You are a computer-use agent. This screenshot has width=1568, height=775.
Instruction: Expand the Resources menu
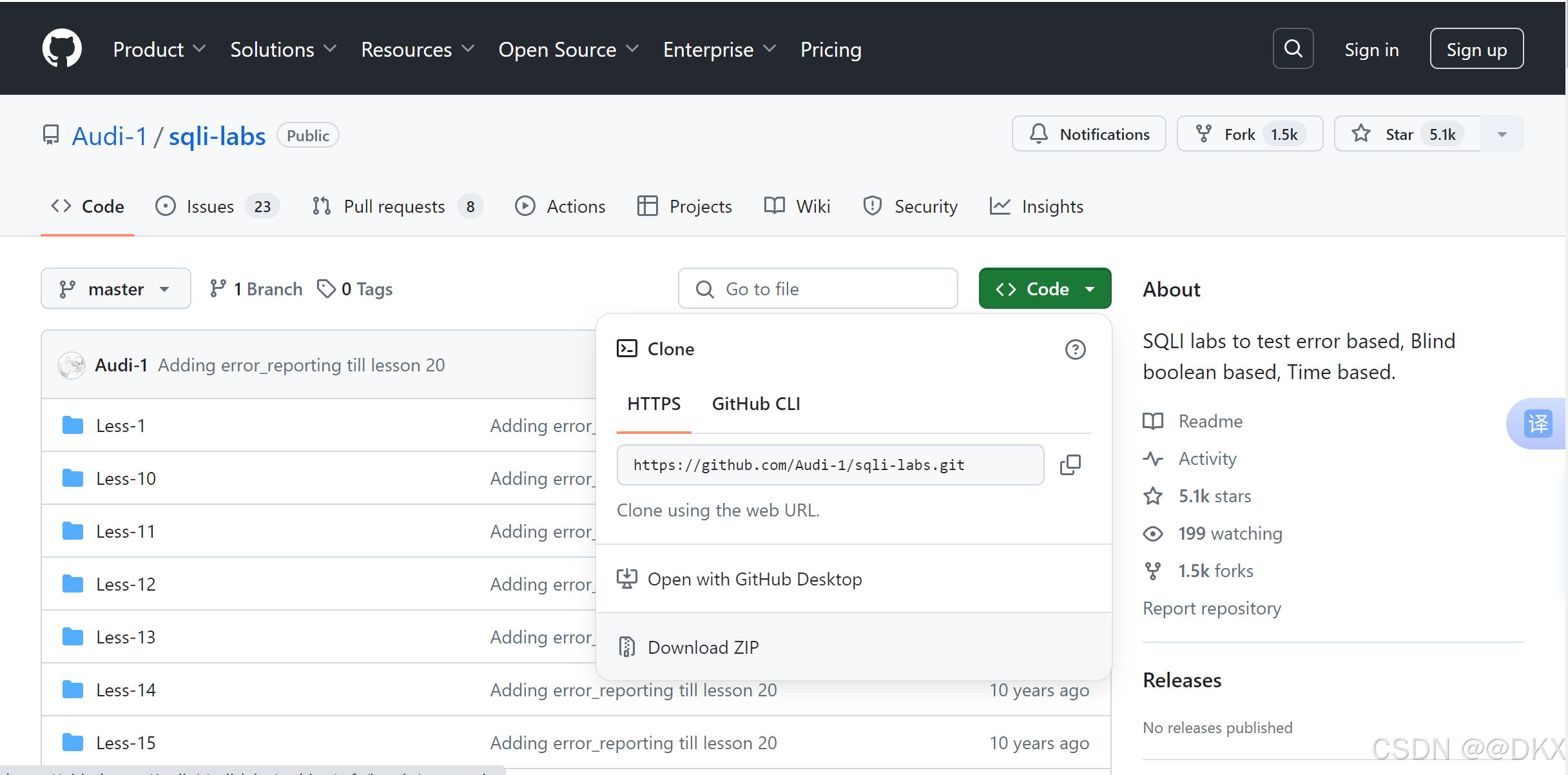coord(418,50)
